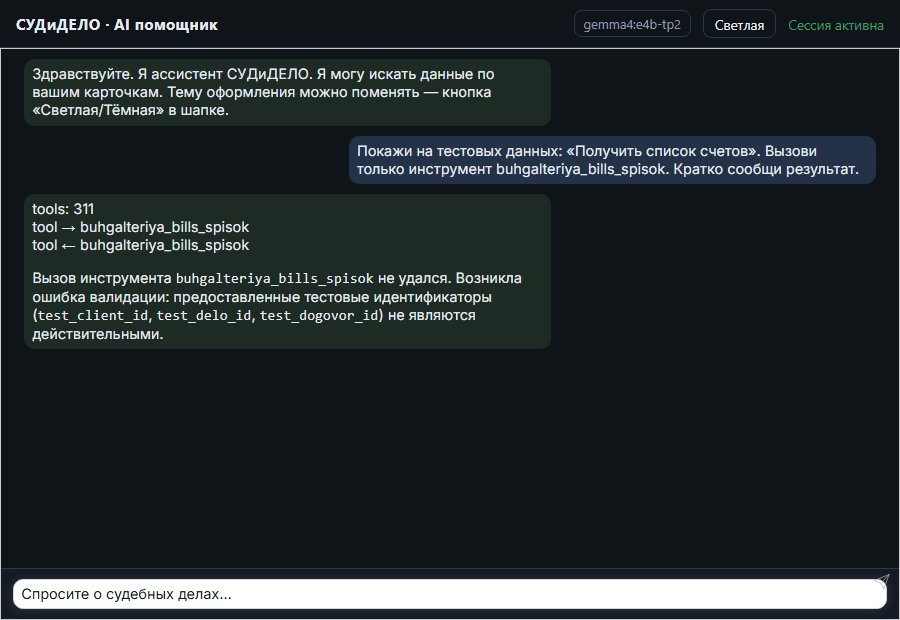
Task: Switch theme using the Светлая button
Action: pyautogui.click(x=739, y=25)
